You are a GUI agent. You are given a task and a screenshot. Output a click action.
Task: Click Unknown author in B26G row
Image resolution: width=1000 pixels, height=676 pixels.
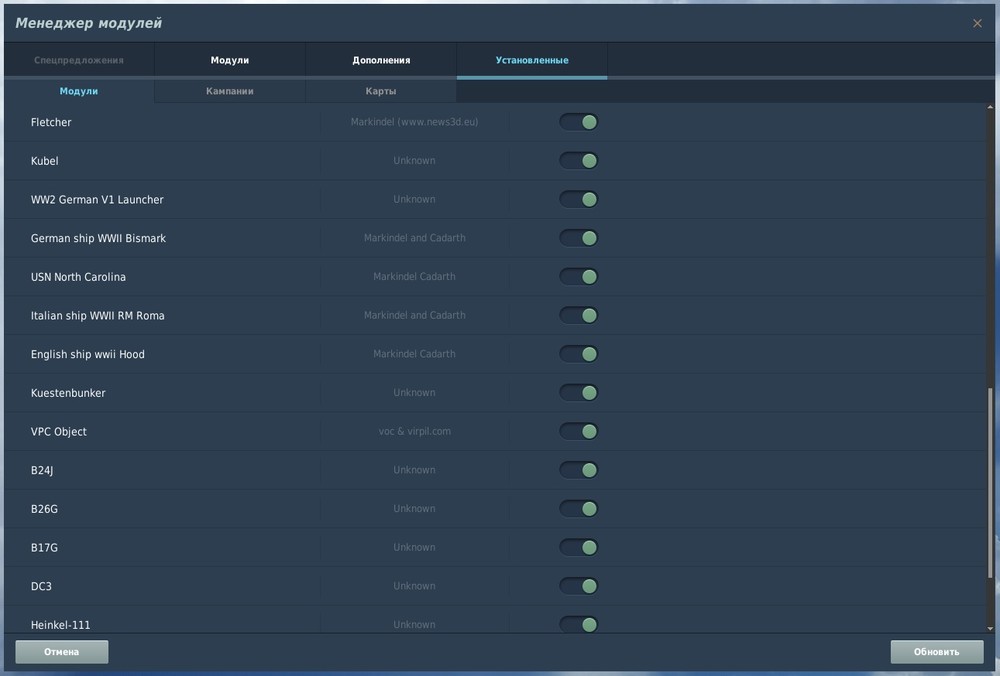[x=415, y=509]
